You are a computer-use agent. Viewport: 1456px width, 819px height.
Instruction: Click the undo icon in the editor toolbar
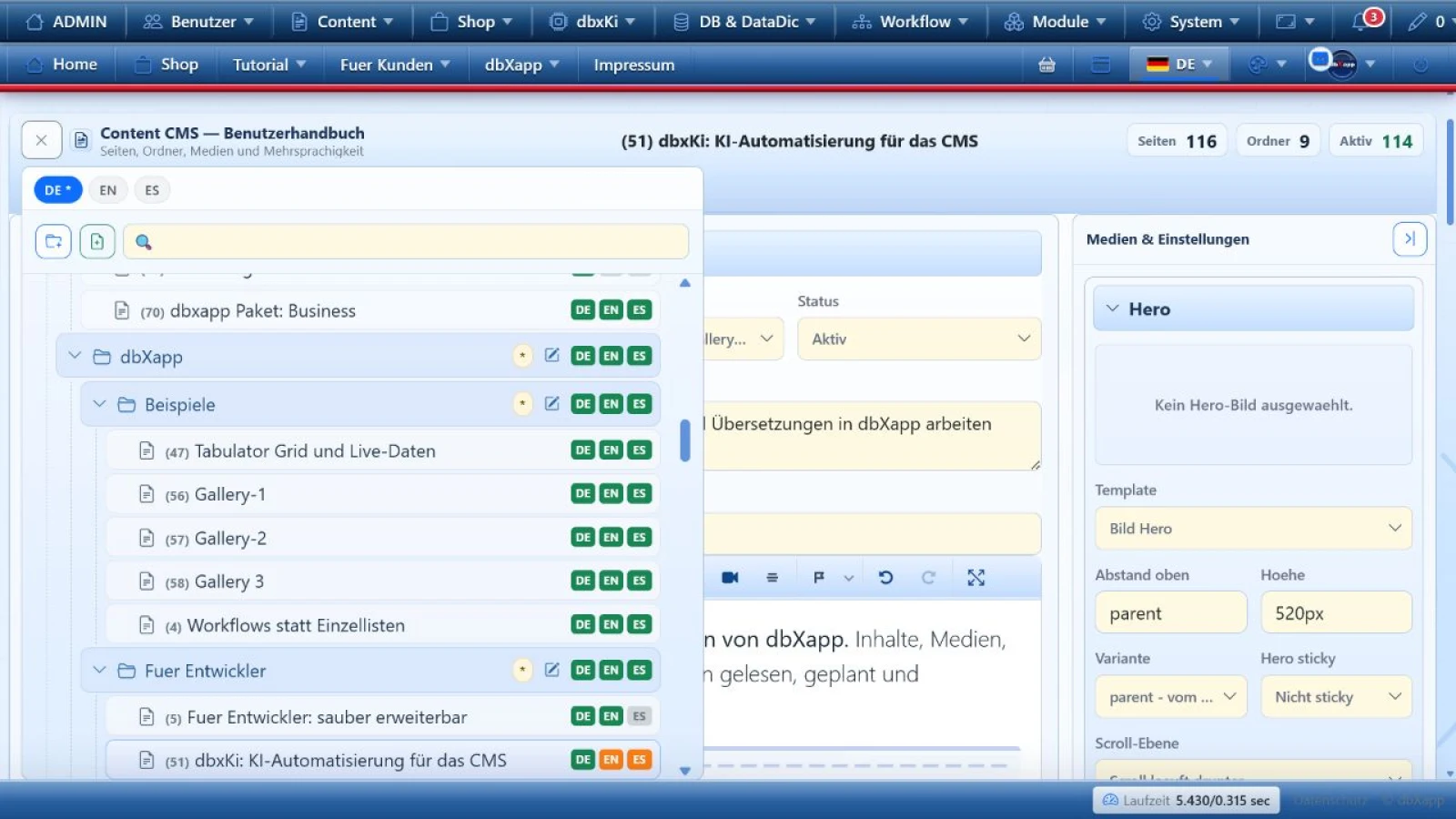[885, 577]
